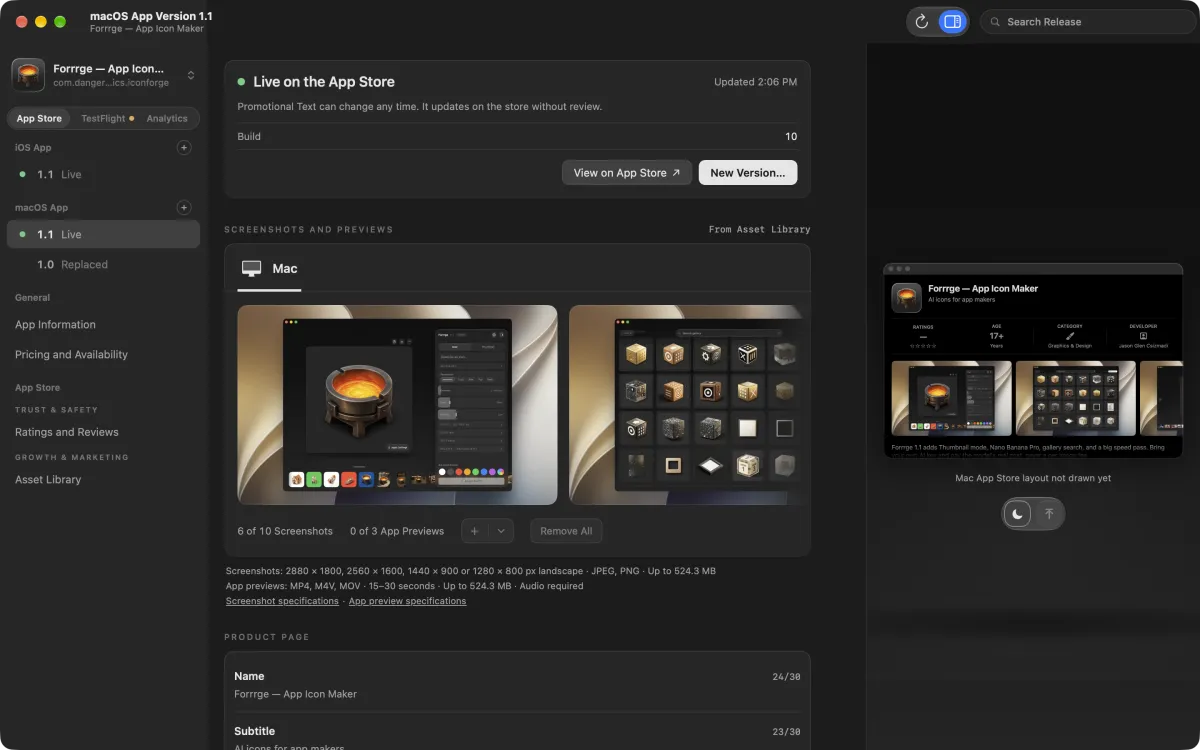
Task: Click '6 of 10 Screenshots' count
Action: (285, 531)
